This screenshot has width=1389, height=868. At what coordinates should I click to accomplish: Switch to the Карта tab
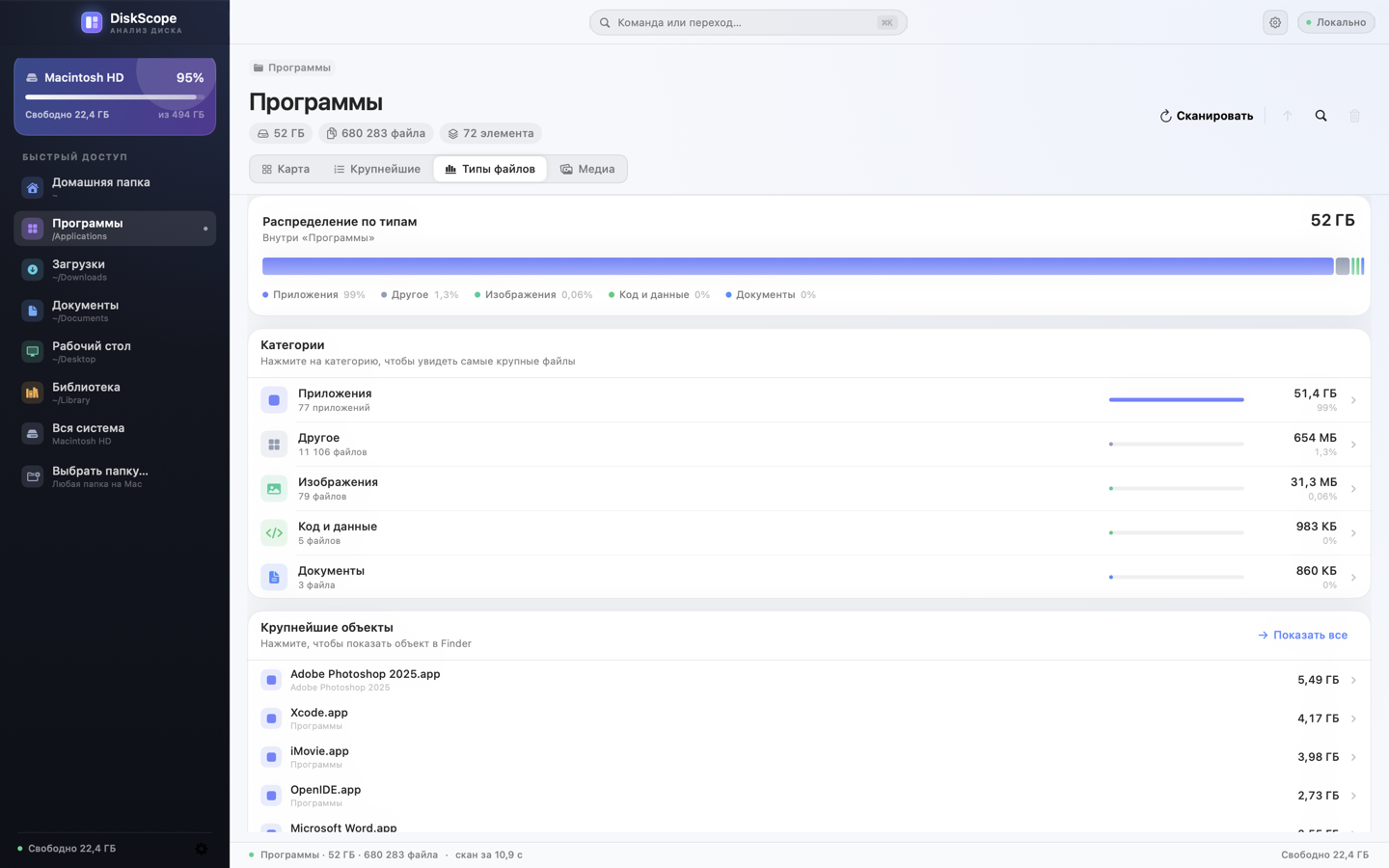286,169
